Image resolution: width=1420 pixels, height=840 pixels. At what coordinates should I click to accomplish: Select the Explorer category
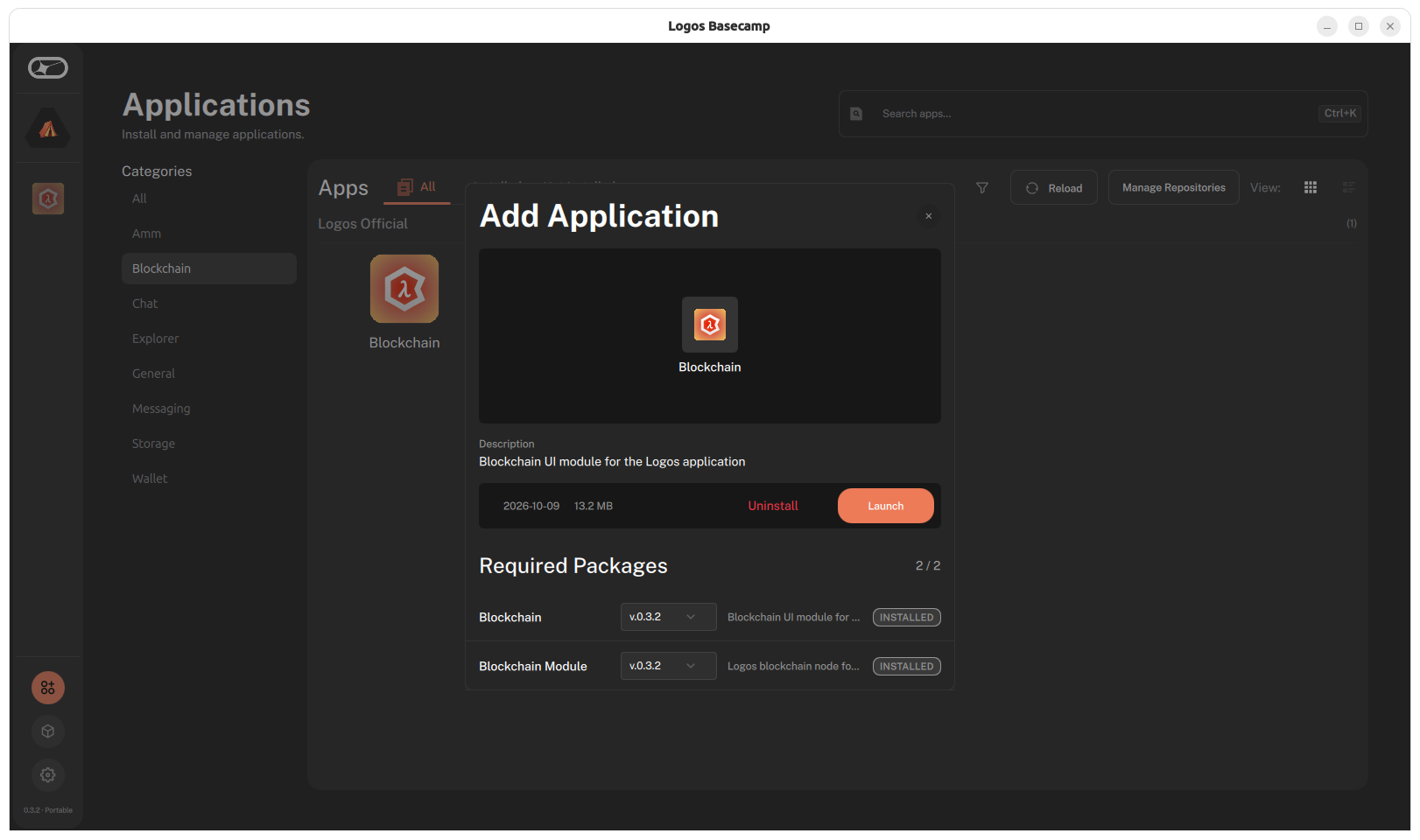click(x=209, y=339)
